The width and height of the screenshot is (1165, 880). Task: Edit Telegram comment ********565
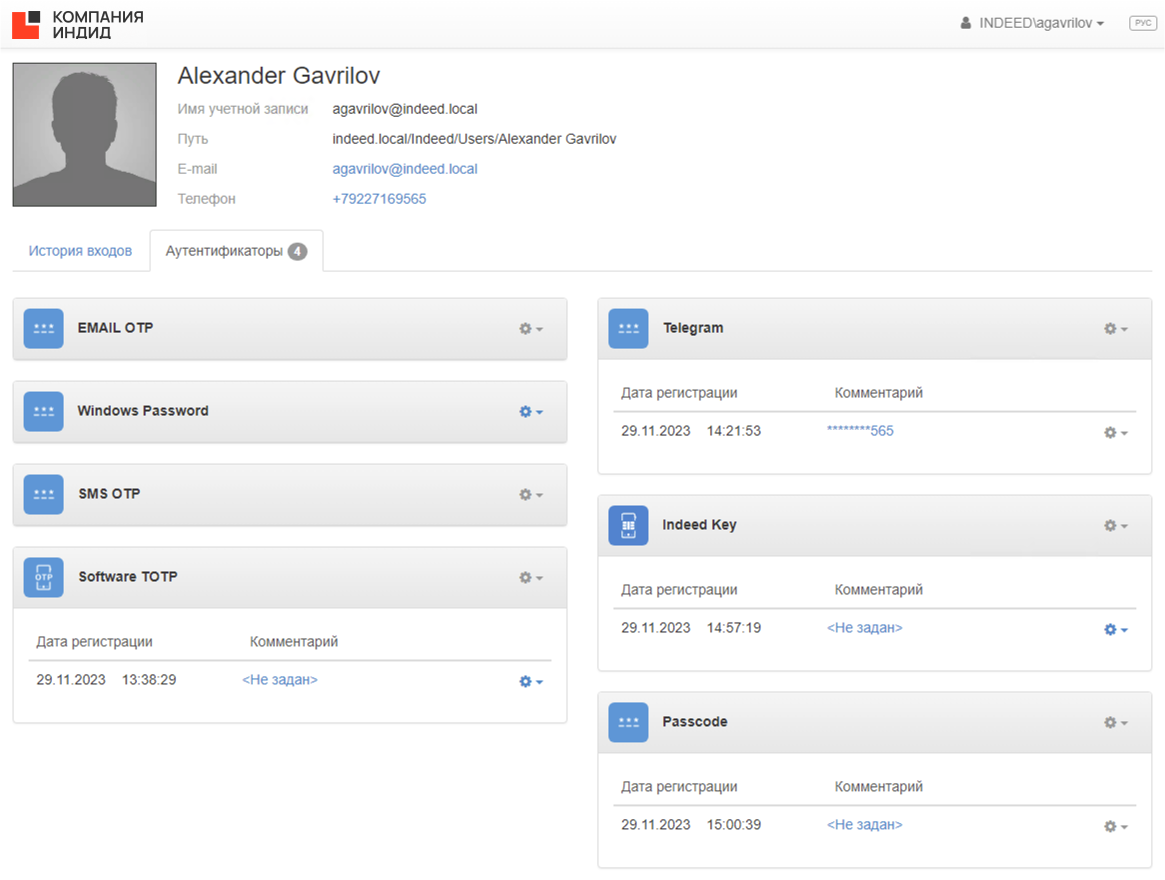click(860, 431)
